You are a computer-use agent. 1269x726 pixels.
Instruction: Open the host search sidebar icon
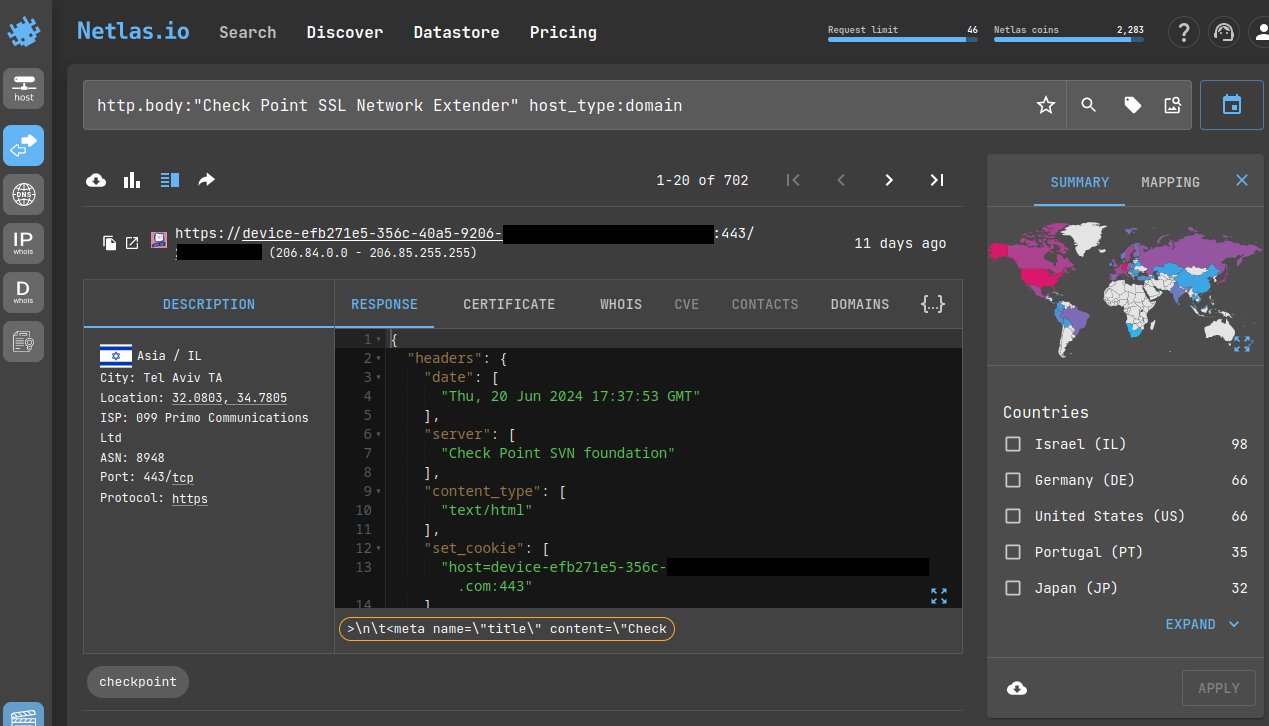point(24,88)
